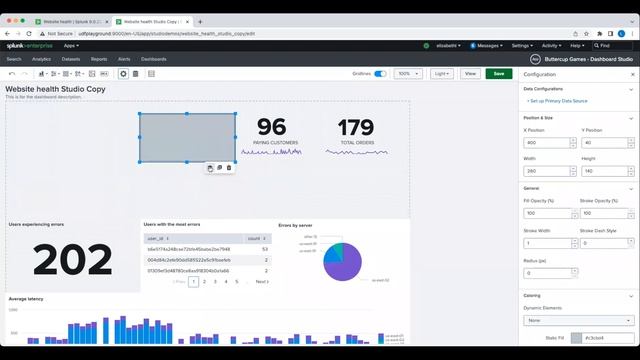Toggle the Gridlines switch
Screen dimensions: 640x360
(380, 74)
